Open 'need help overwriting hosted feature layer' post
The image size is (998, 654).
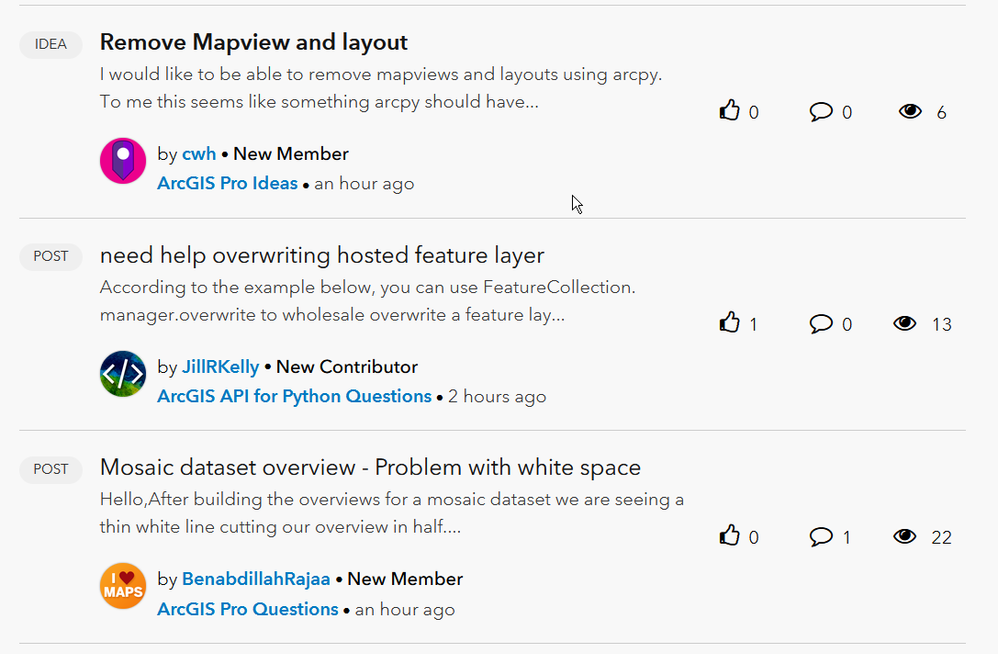322,255
